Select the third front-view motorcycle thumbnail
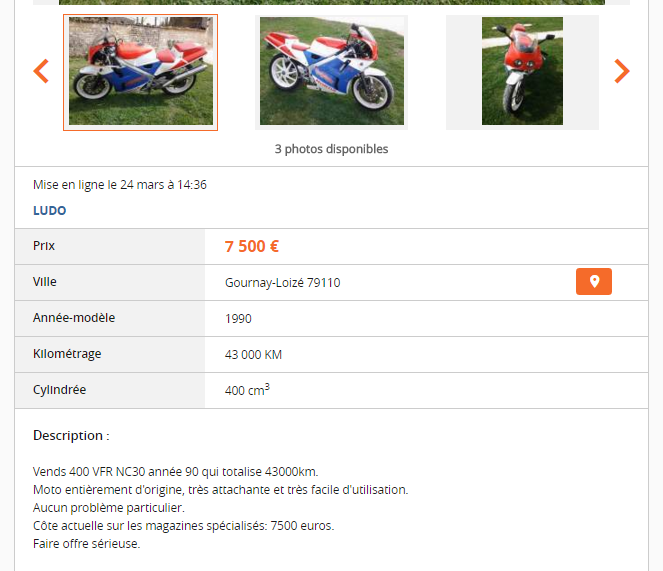Image resolution: width=663 pixels, height=571 pixels. 522,72
